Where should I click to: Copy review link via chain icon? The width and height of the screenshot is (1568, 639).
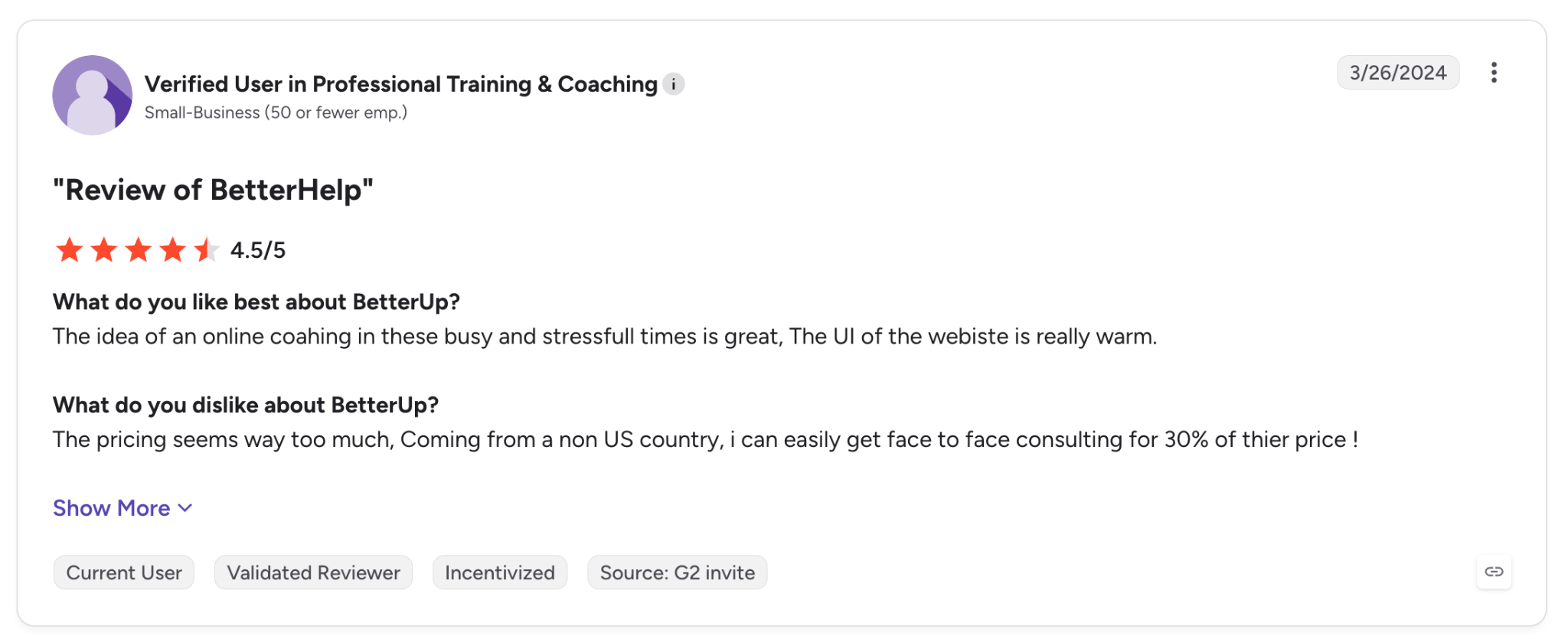point(1494,572)
